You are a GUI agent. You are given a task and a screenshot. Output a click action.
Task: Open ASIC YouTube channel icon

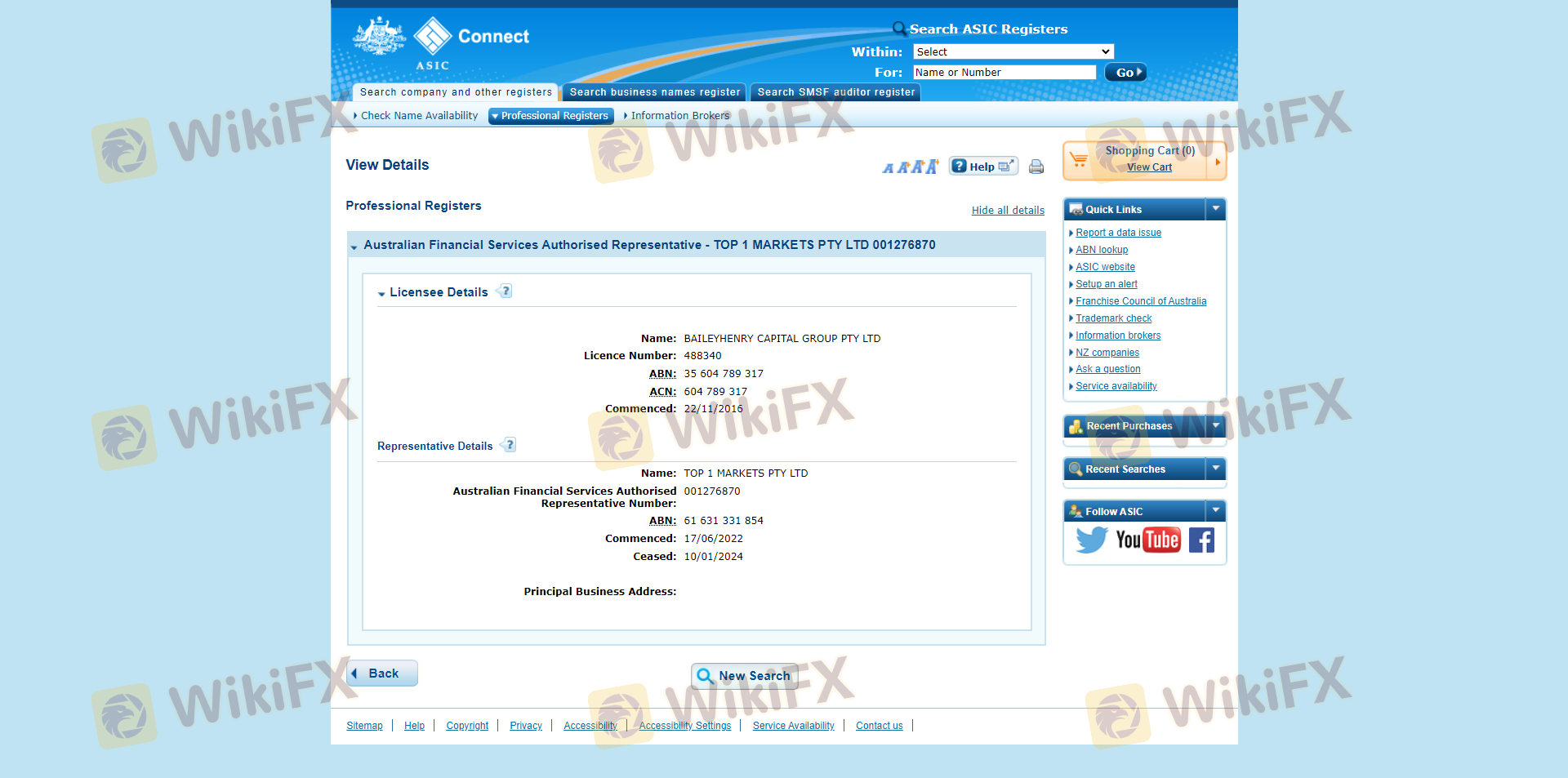1147,540
